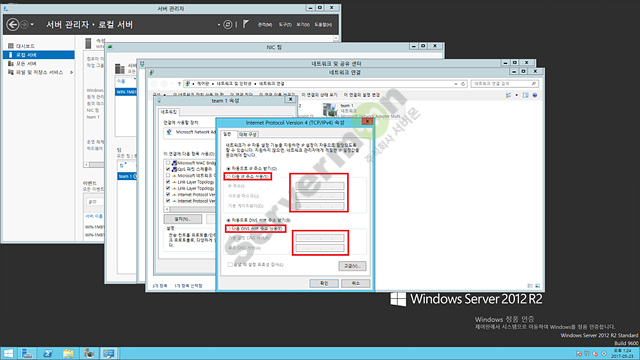
Task: Select team 1 row in NIC 팀 window
Action: click(x=127, y=176)
